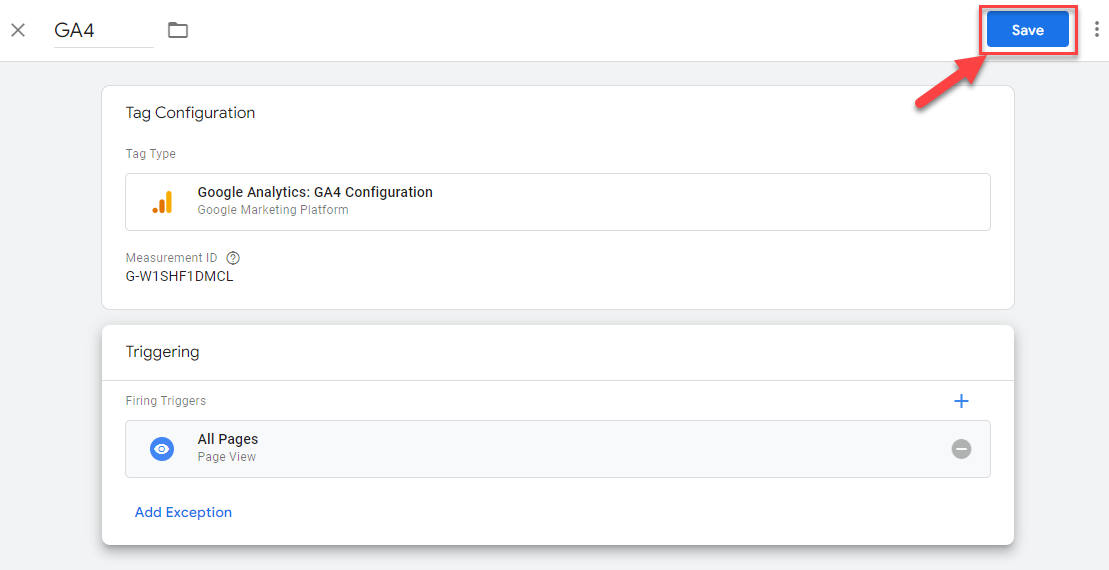Open the Google Analytics: GA4 Configuration tag type
The height and width of the screenshot is (570, 1109).
pyautogui.click(x=557, y=202)
